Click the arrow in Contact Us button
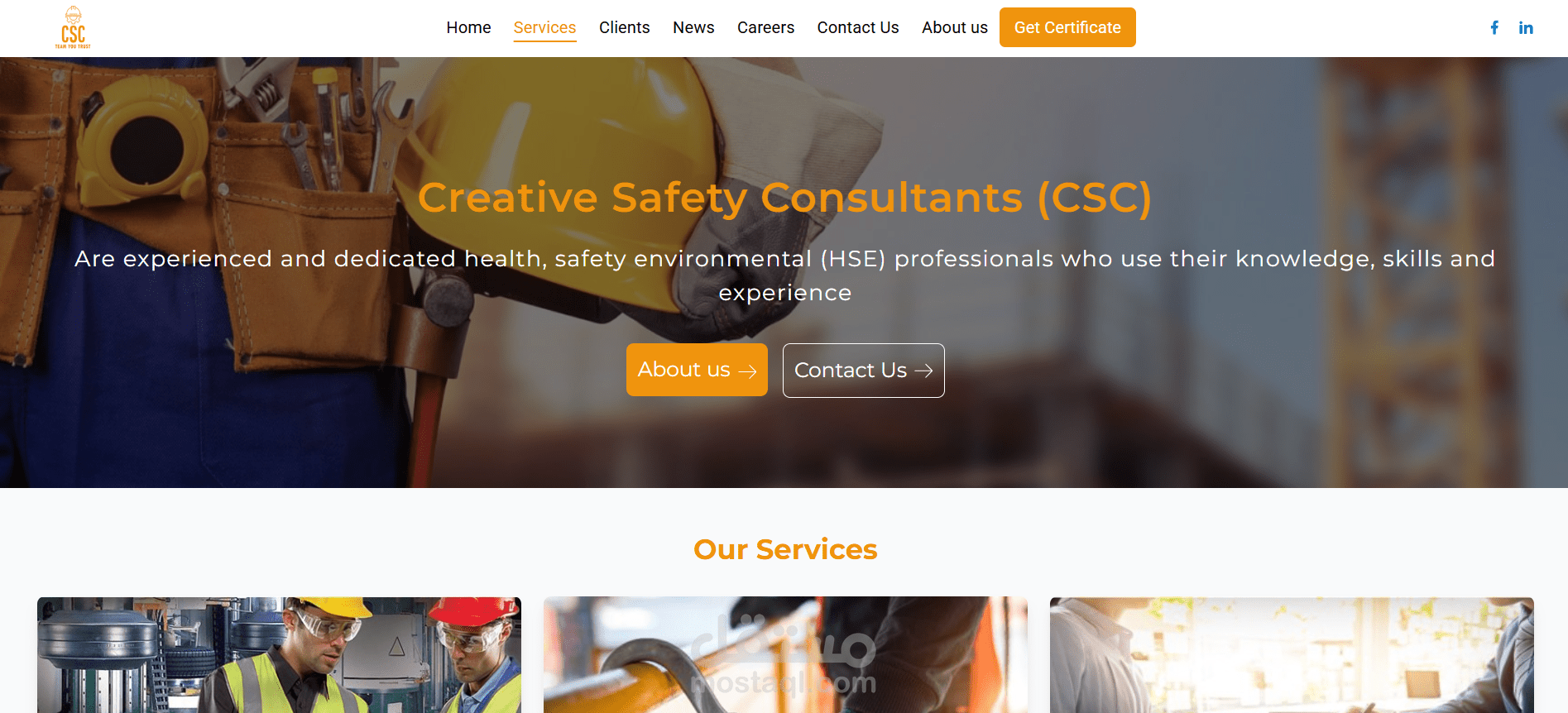1568x713 pixels. 923,371
